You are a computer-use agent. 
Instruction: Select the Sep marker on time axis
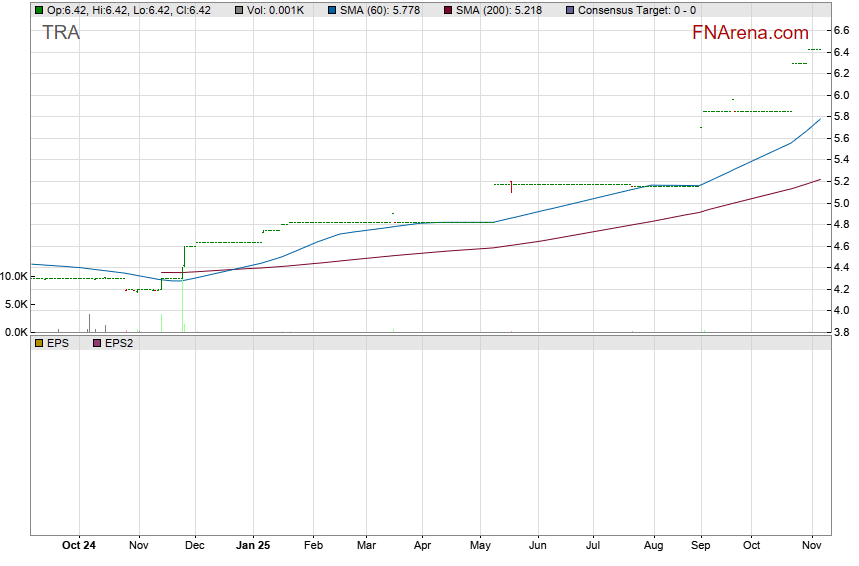tap(701, 545)
